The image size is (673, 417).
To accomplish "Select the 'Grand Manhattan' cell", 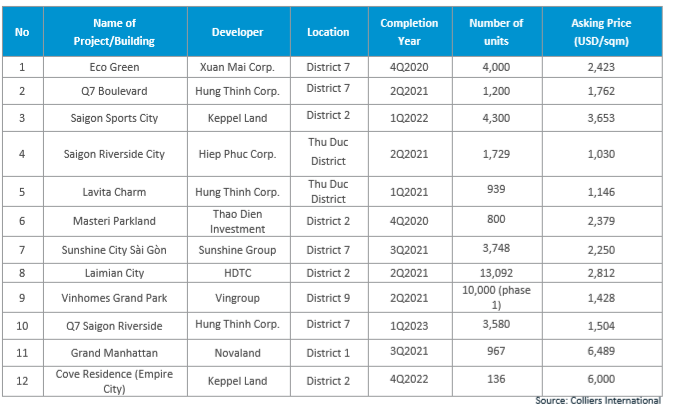I will point(115,353).
